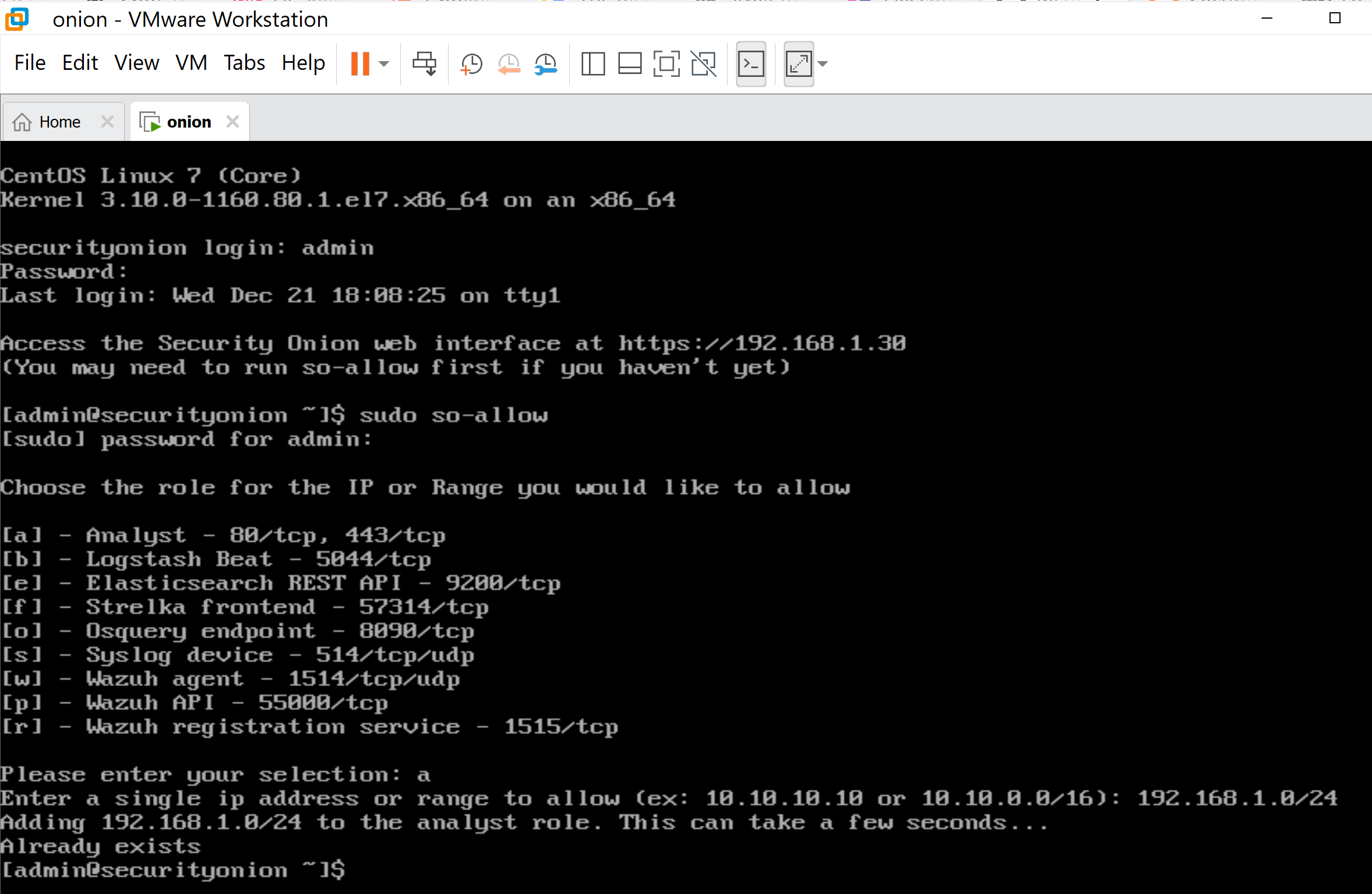Viewport: 1372px width, 894px height.
Task: Click the https://192.168.1.30 web interface address
Action: coord(762,344)
